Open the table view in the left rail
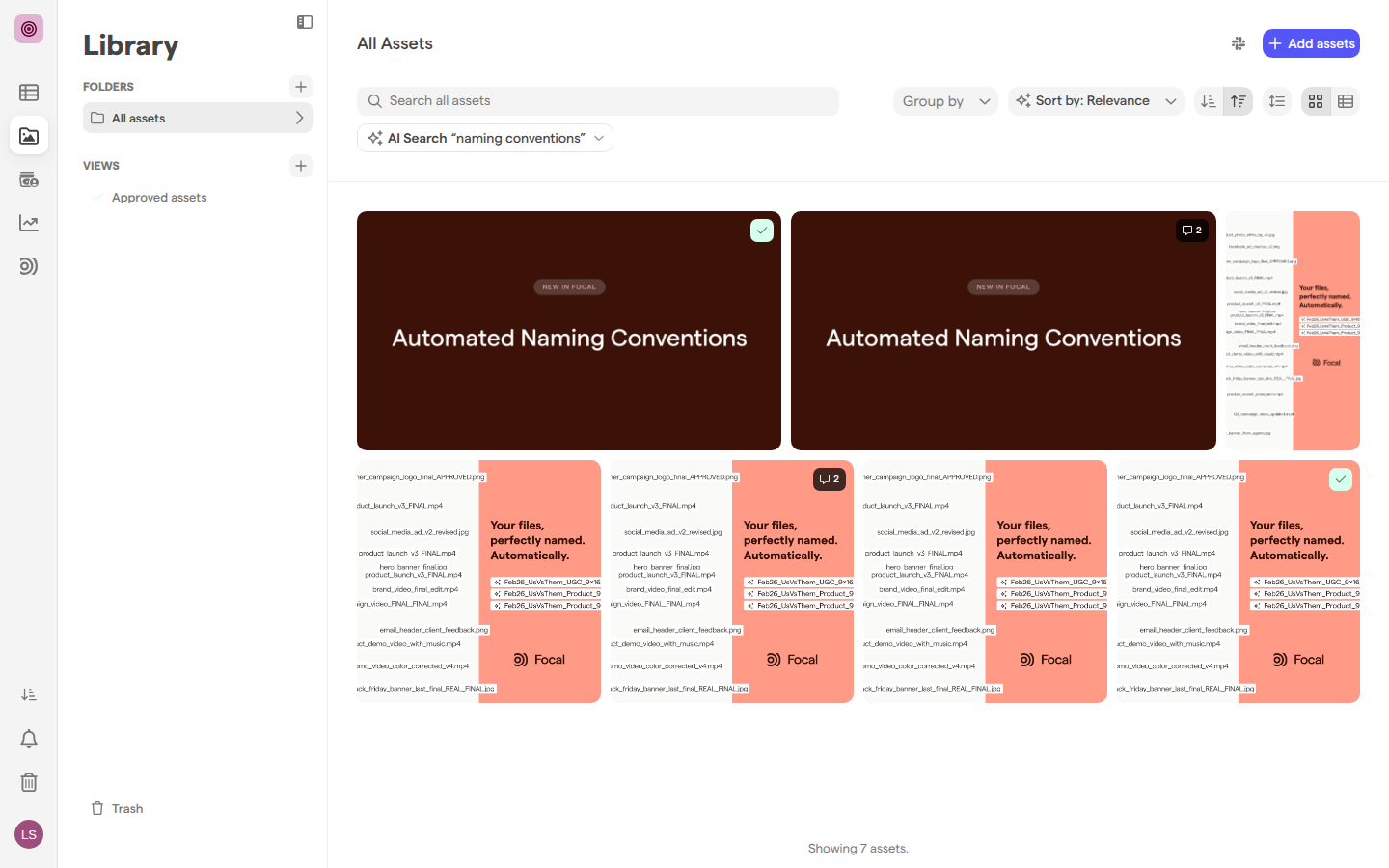1389x868 pixels. pos(29,93)
